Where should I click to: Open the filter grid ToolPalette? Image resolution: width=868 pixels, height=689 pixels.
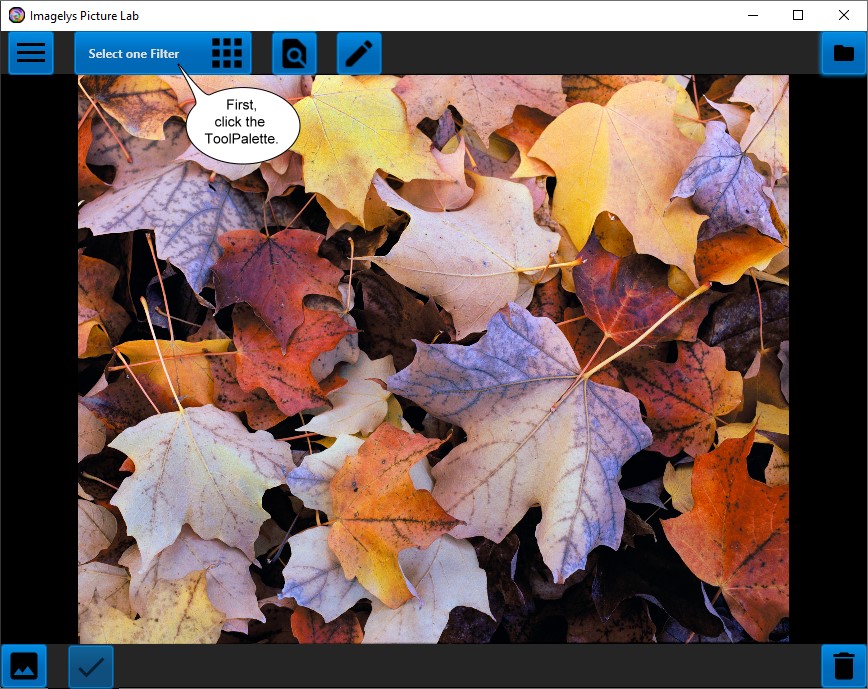click(x=227, y=53)
